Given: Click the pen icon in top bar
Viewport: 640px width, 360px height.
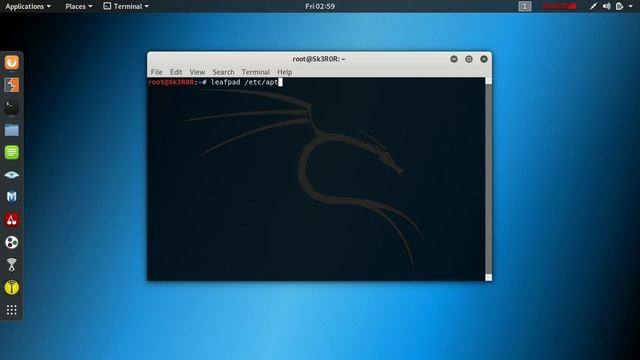Looking at the screenshot, I should tap(593, 6).
